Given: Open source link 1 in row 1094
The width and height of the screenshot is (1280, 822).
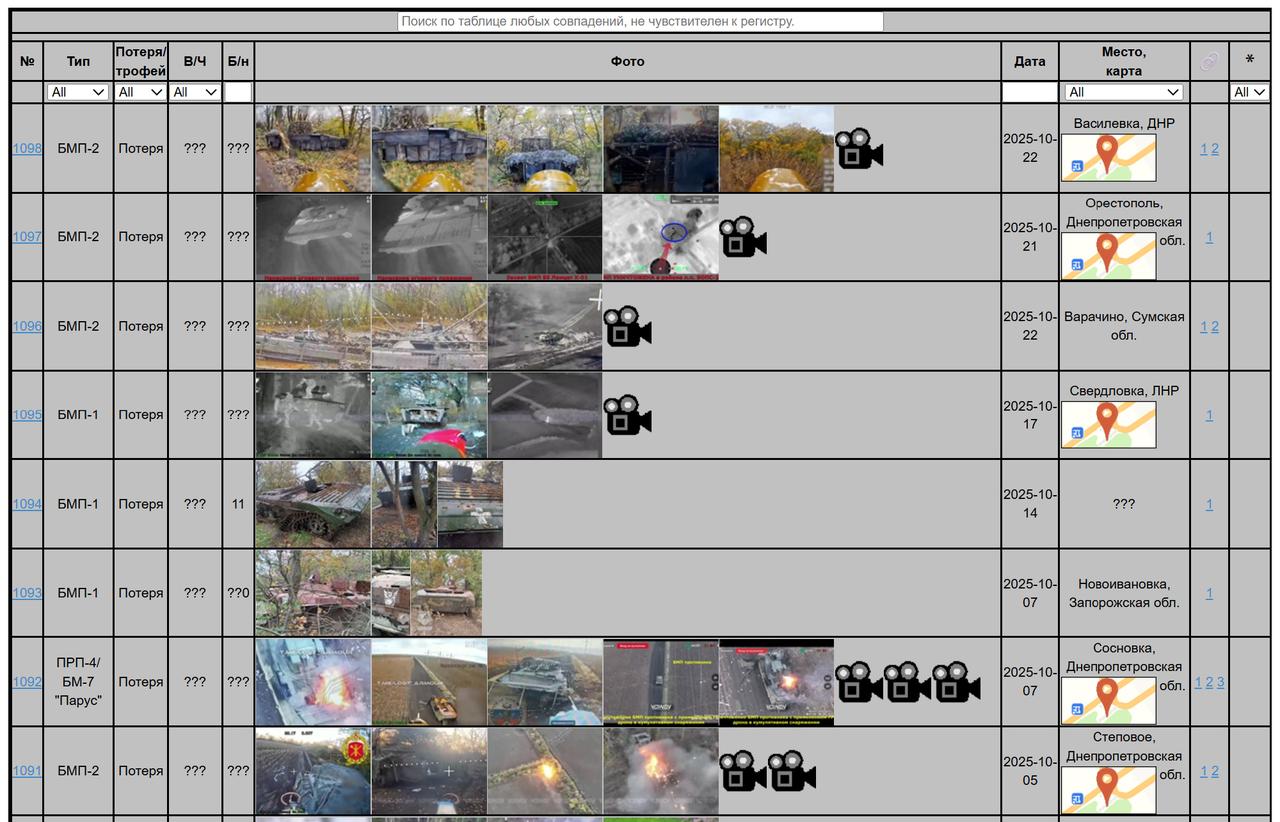Looking at the screenshot, I should [1209, 504].
